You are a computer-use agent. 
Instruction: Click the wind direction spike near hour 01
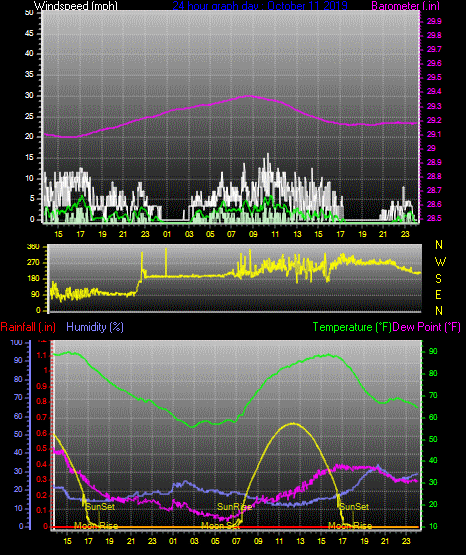click(166, 262)
